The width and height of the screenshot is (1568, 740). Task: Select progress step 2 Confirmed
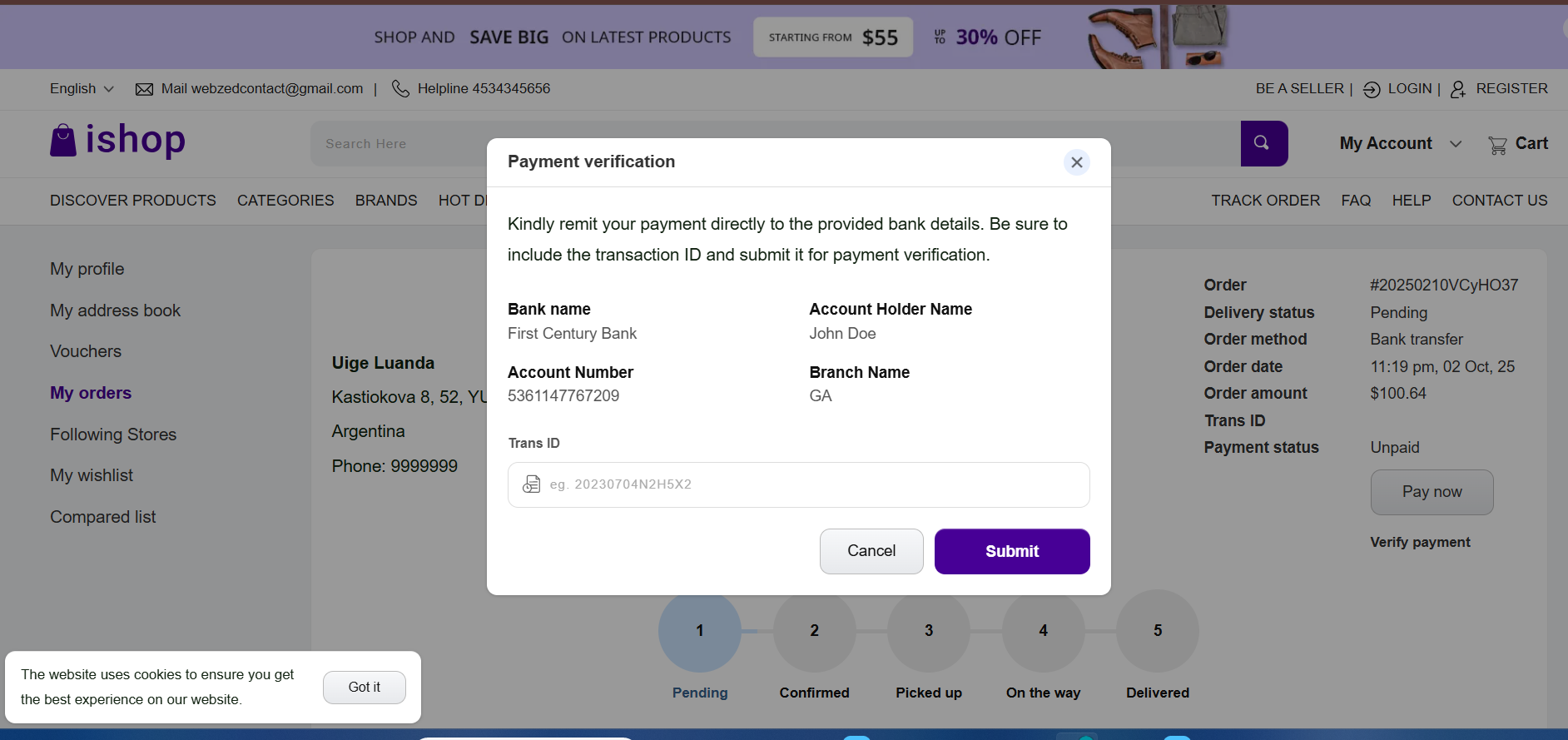(x=814, y=631)
